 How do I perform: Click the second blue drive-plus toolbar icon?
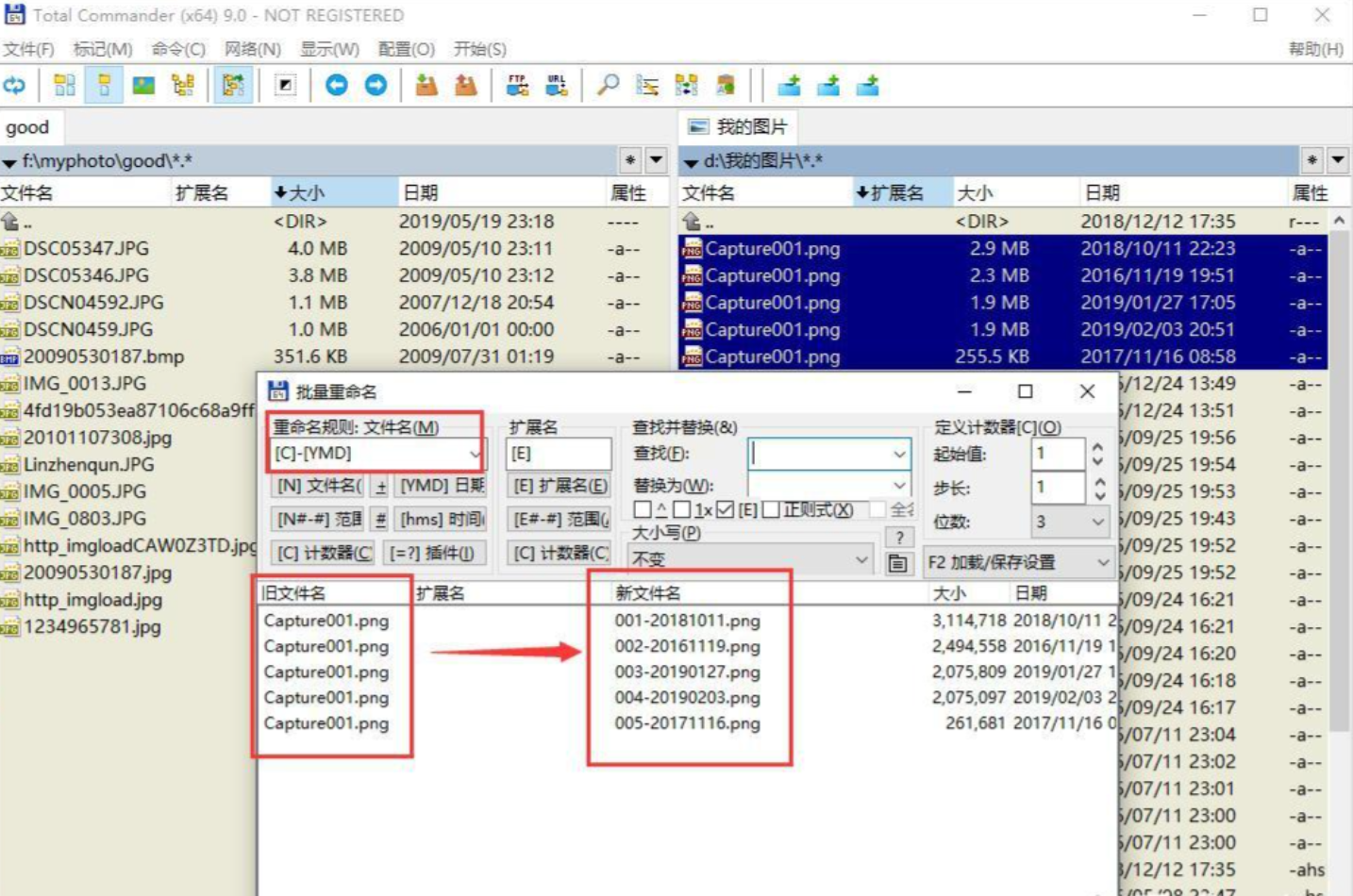click(828, 86)
